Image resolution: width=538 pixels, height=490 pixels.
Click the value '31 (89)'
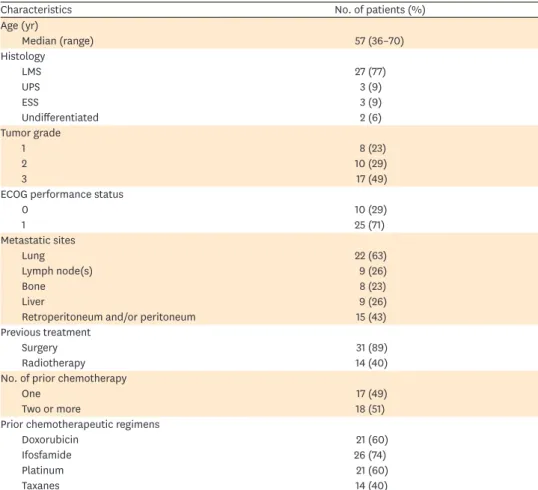point(372,348)
